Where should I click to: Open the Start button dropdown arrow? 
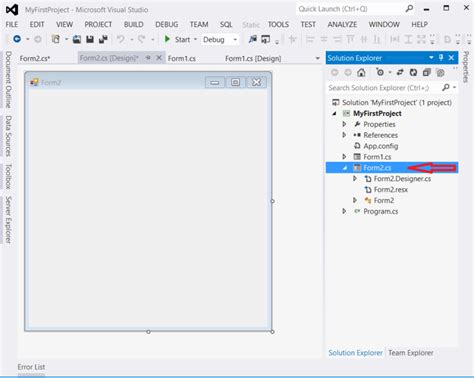195,39
